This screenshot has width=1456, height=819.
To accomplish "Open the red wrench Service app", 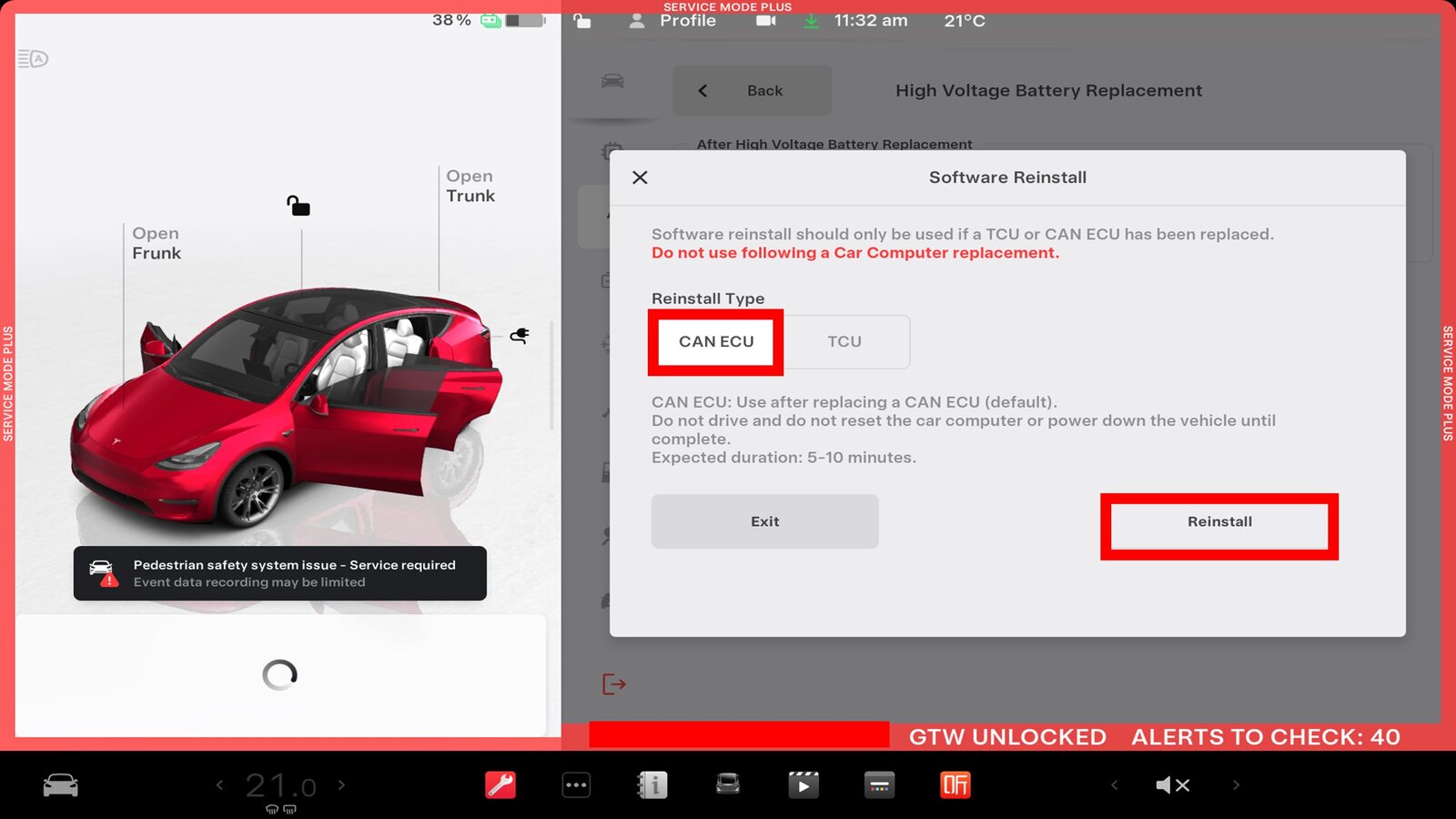I will pyautogui.click(x=500, y=784).
